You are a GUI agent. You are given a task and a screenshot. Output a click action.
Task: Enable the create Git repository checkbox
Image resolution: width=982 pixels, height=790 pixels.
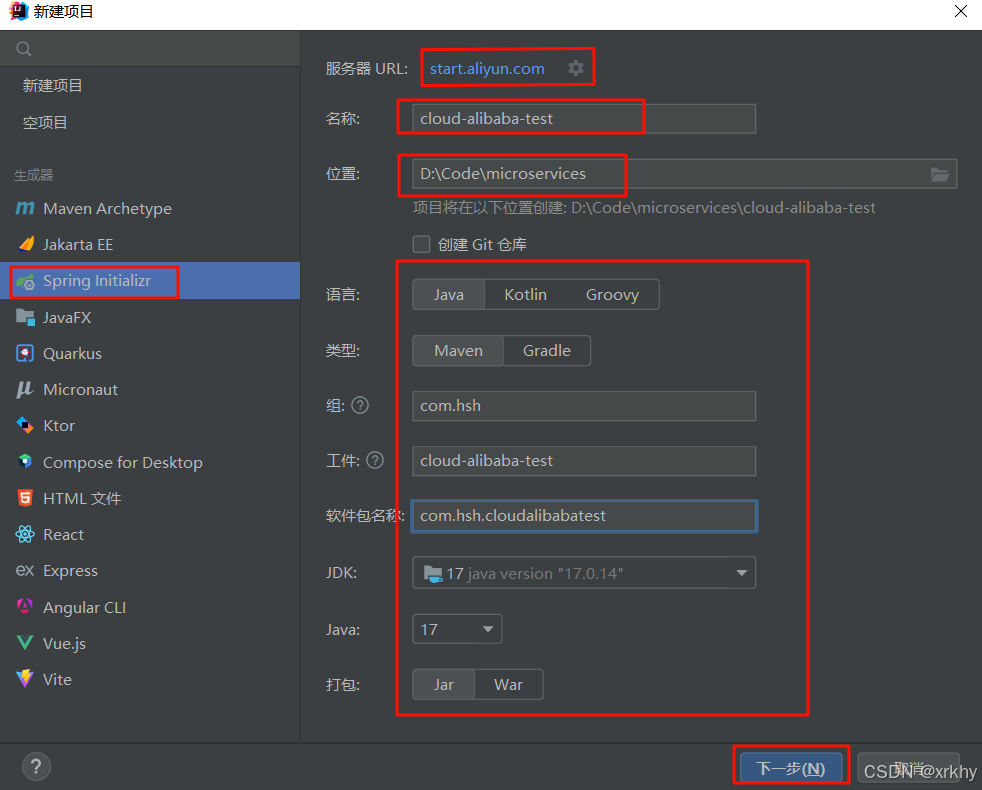click(x=421, y=244)
